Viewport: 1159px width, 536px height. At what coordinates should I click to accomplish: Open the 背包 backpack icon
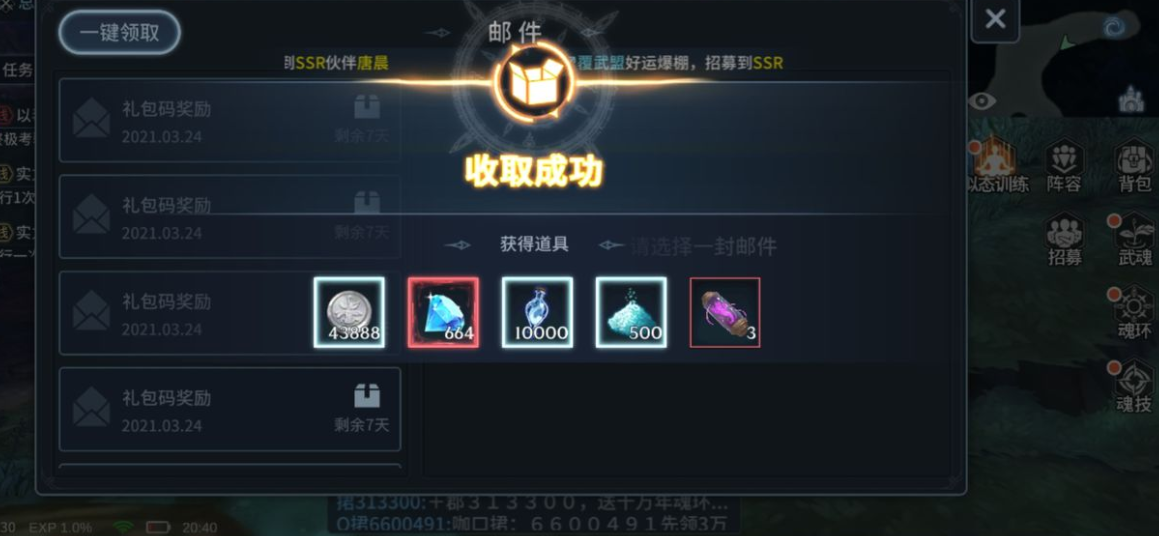(x=1134, y=167)
